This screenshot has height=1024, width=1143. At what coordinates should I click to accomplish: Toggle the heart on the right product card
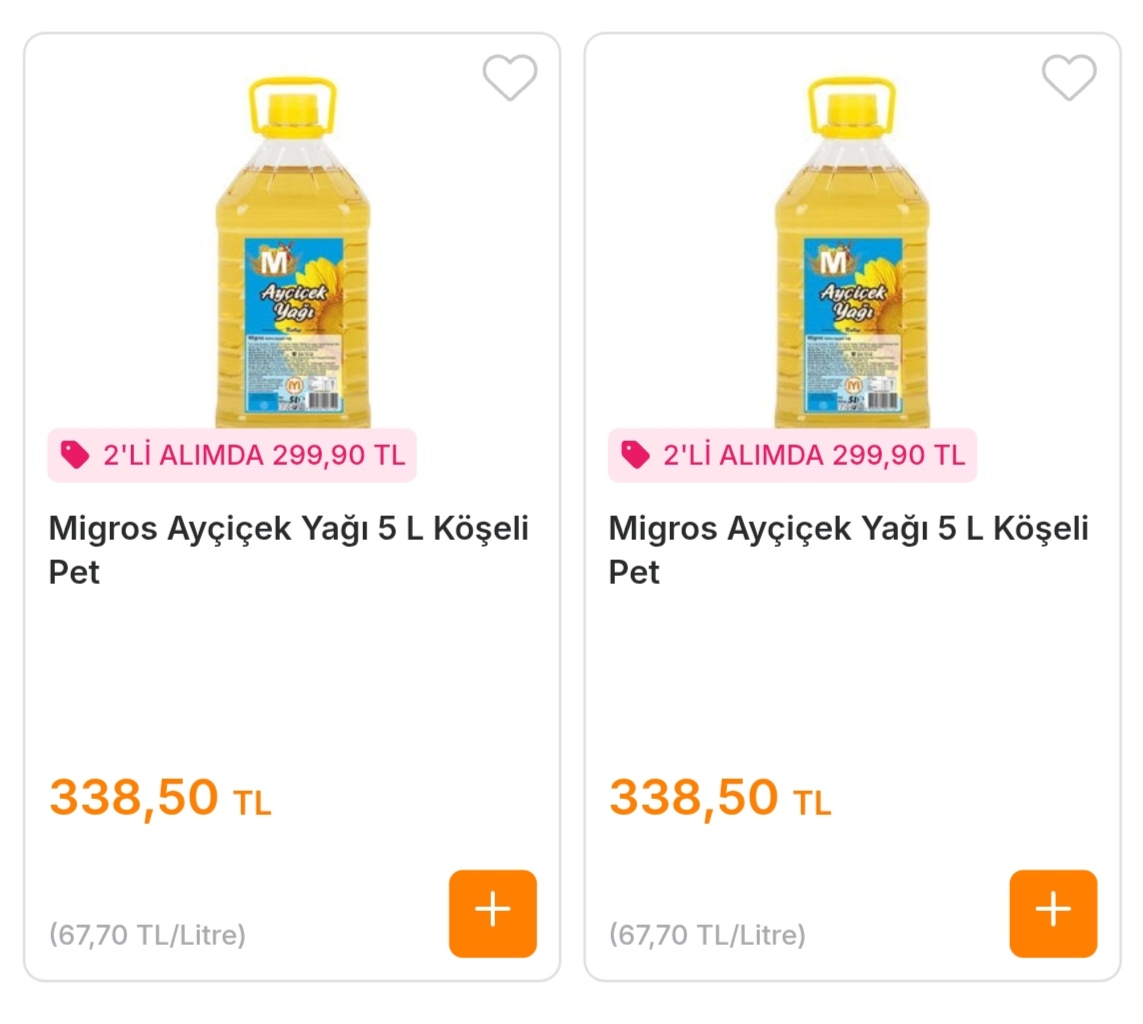point(1069,77)
